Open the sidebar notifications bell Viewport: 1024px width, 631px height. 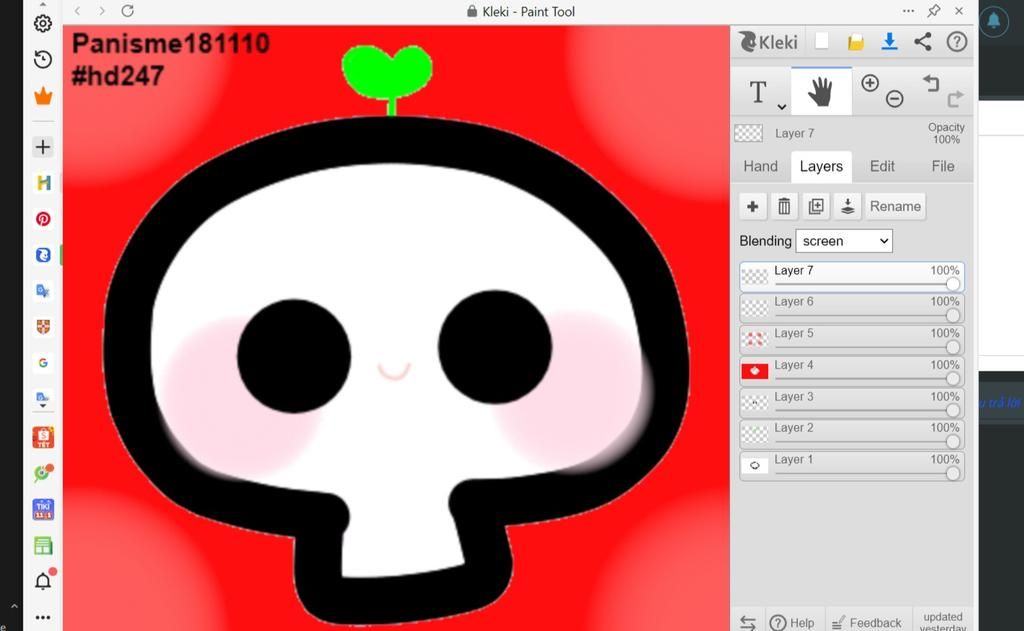(x=43, y=581)
